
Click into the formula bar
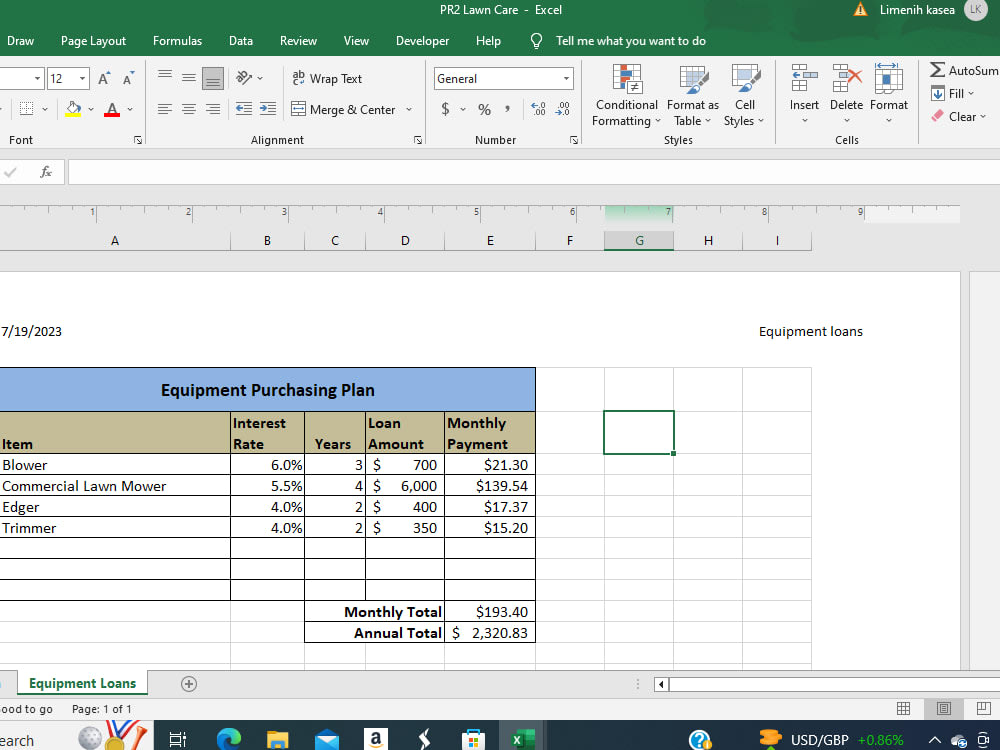[533, 172]
